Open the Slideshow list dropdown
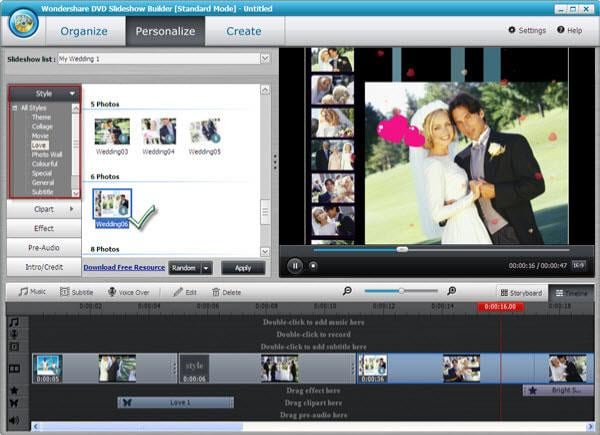Screen dimensions: 600x435 (x=265, y=59)
